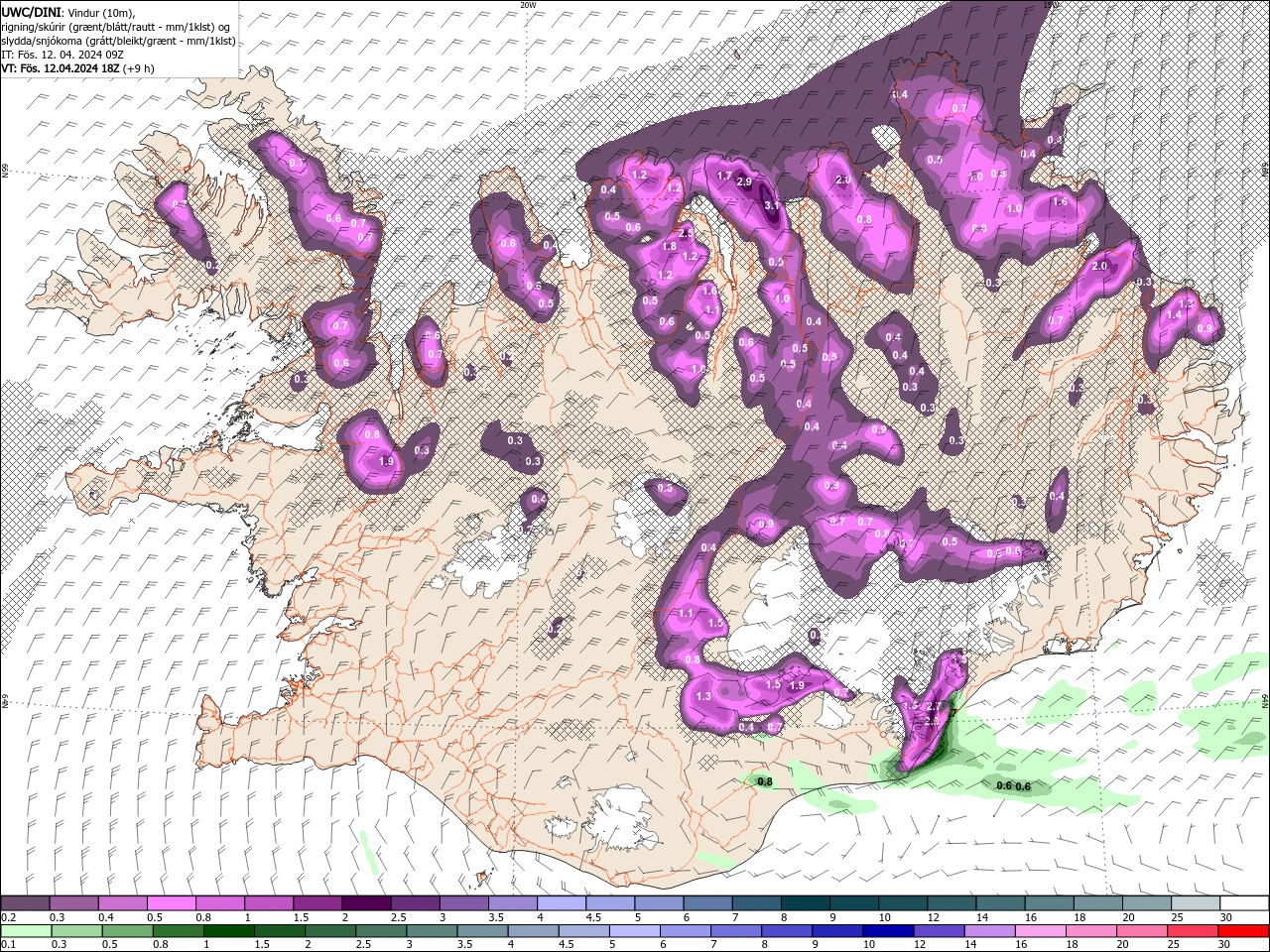Screen dimensions: 1270x952
Task: Select the dark green 1 swatch in the lower rain legend
Action: click(x=229, y=931)
